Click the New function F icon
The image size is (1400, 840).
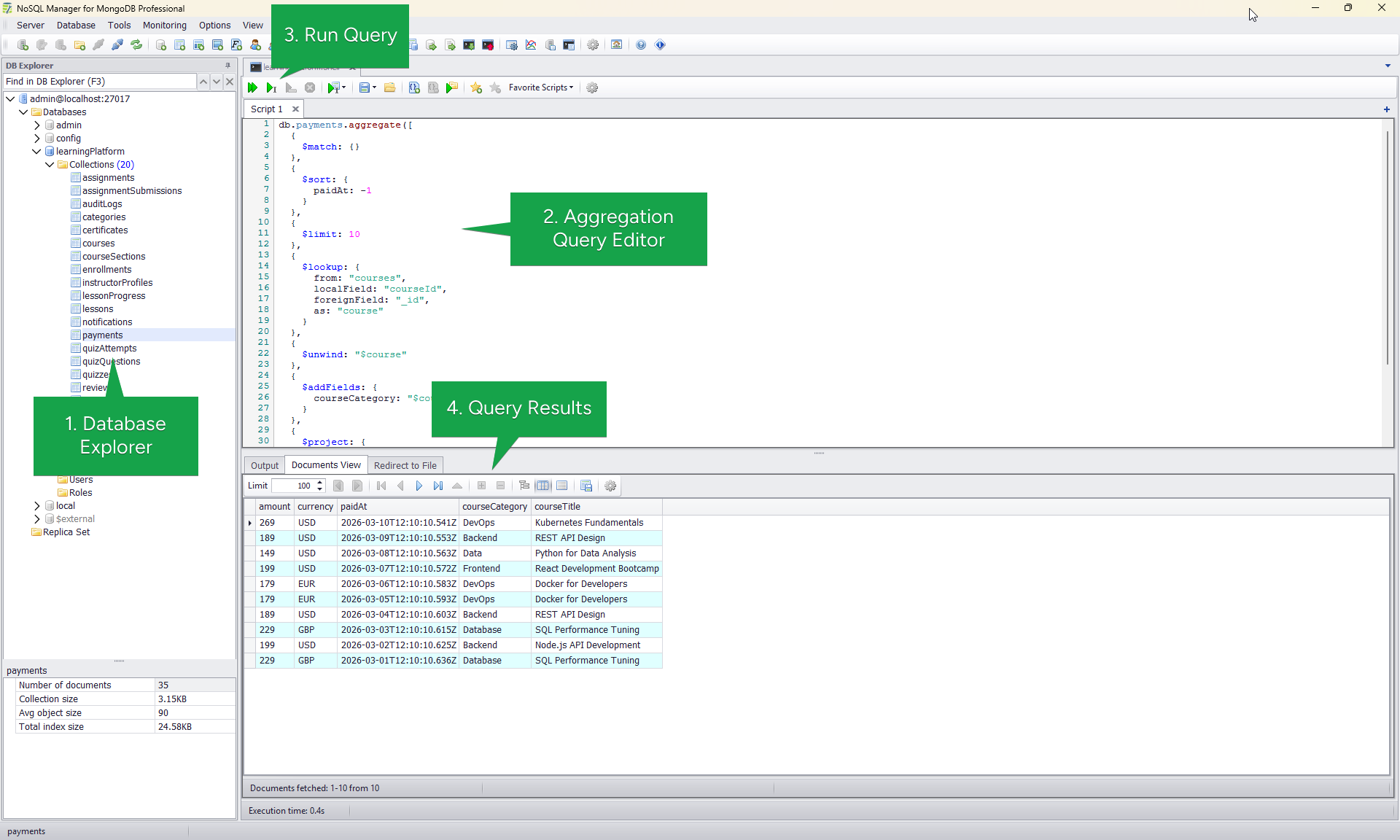[x=236, y=45]
